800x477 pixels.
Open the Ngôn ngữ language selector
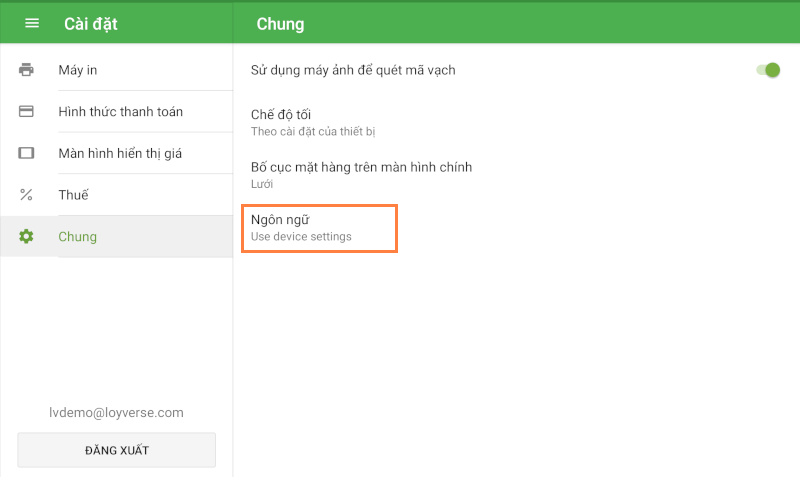[x=319, y=227]
